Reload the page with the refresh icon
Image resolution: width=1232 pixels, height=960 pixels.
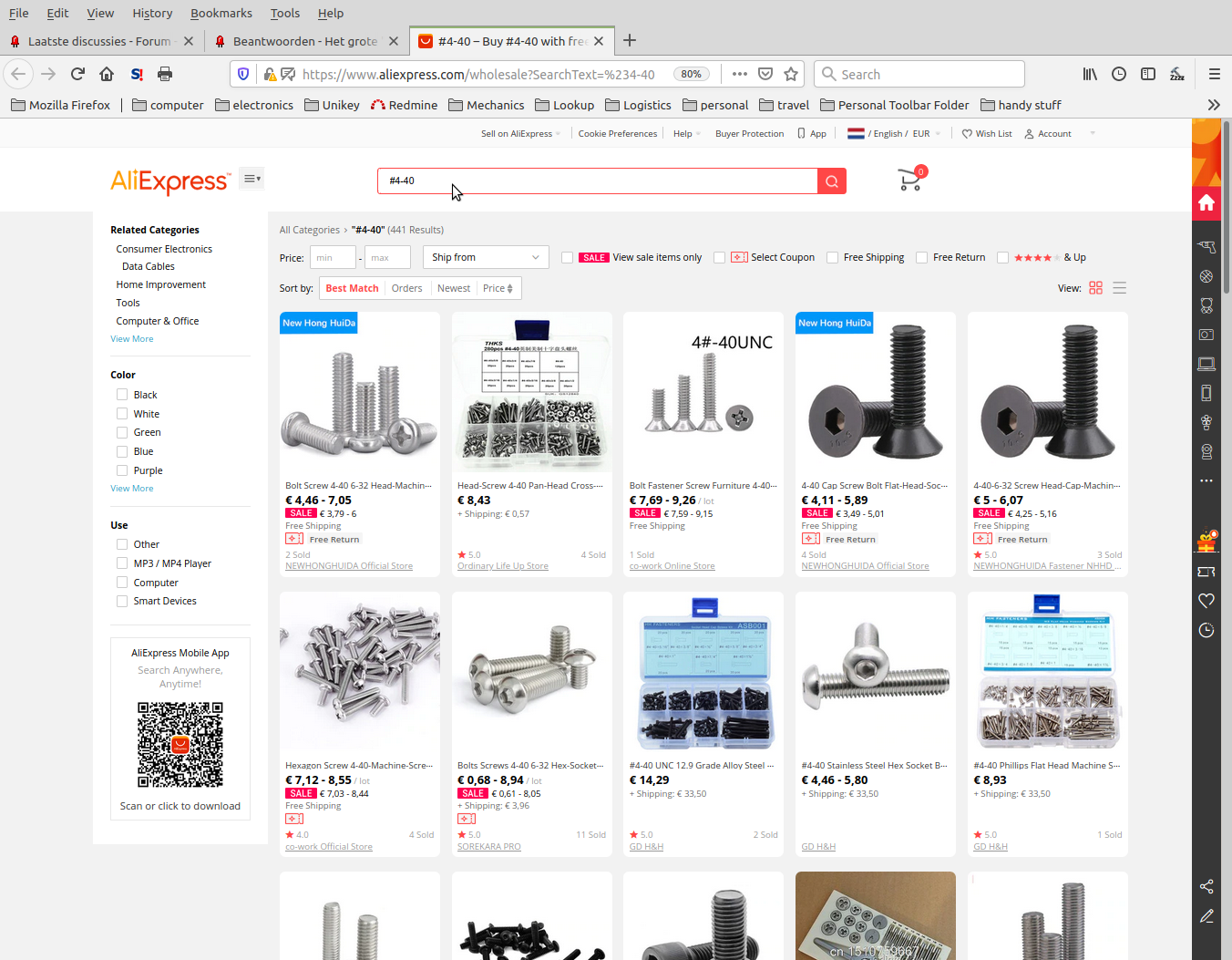click(x=77, y=74)
